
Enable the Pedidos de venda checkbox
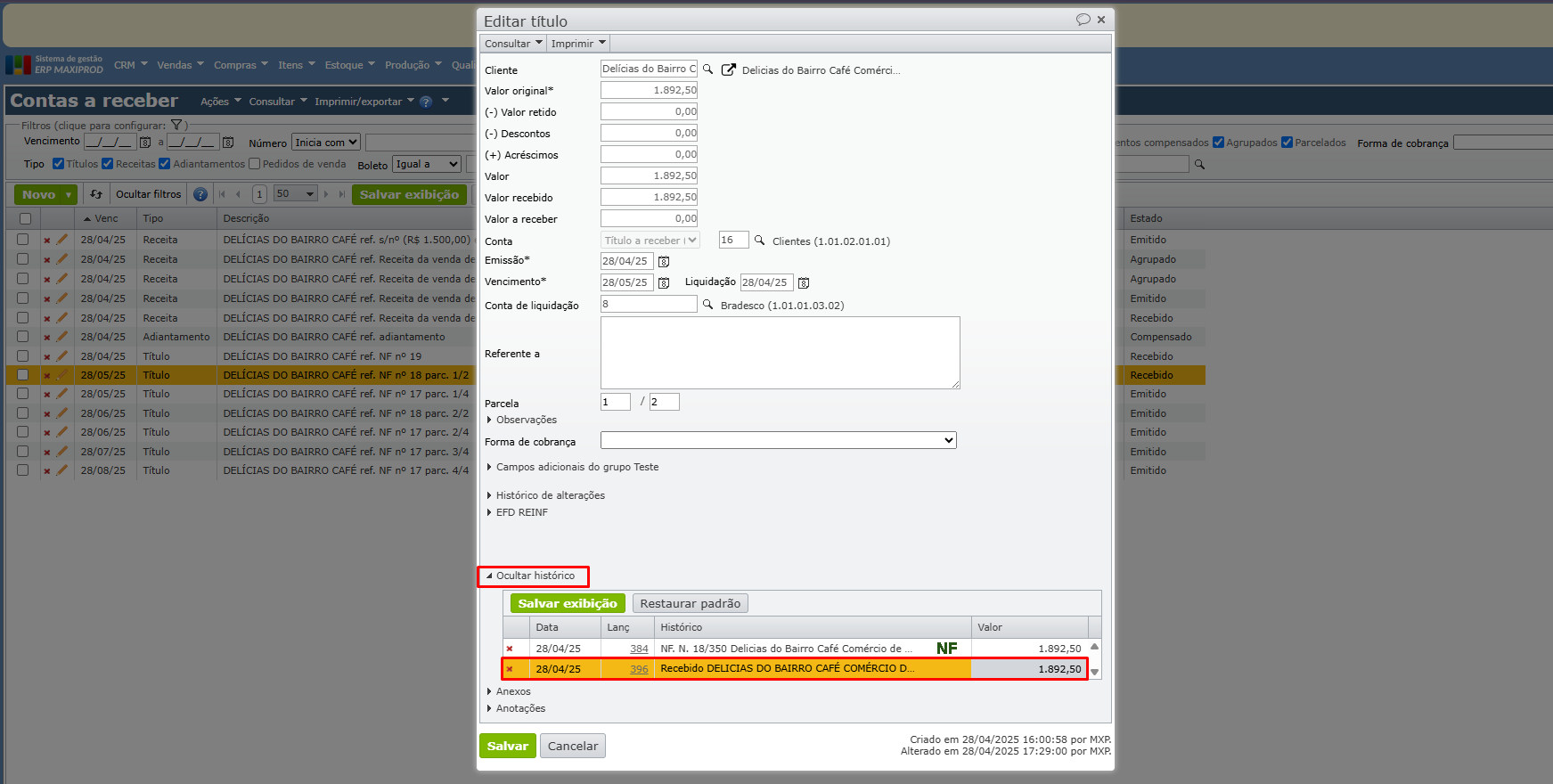254,164
